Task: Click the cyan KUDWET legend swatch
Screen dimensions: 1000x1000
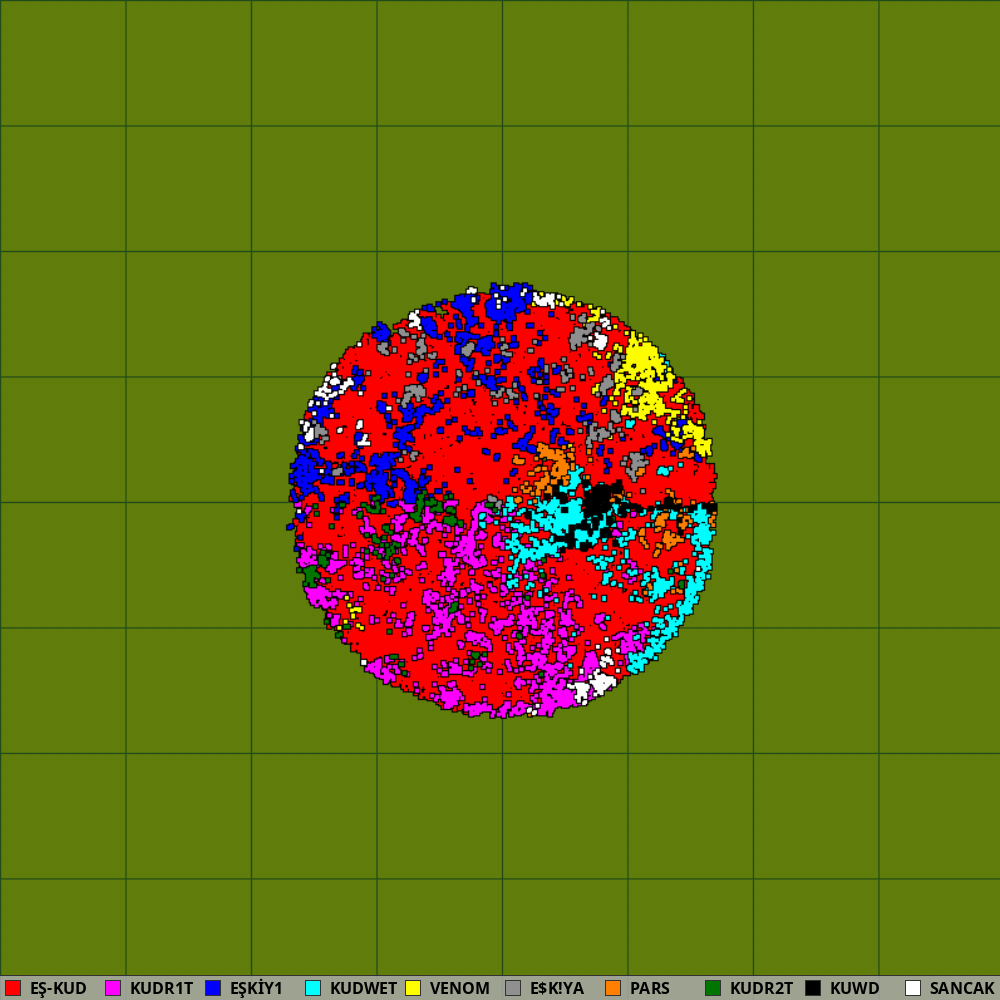Action: (313, 988)
